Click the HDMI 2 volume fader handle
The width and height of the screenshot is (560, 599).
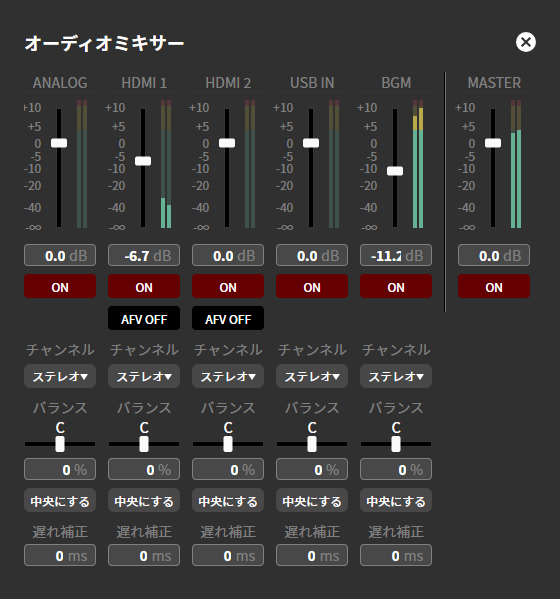point(227,143)
